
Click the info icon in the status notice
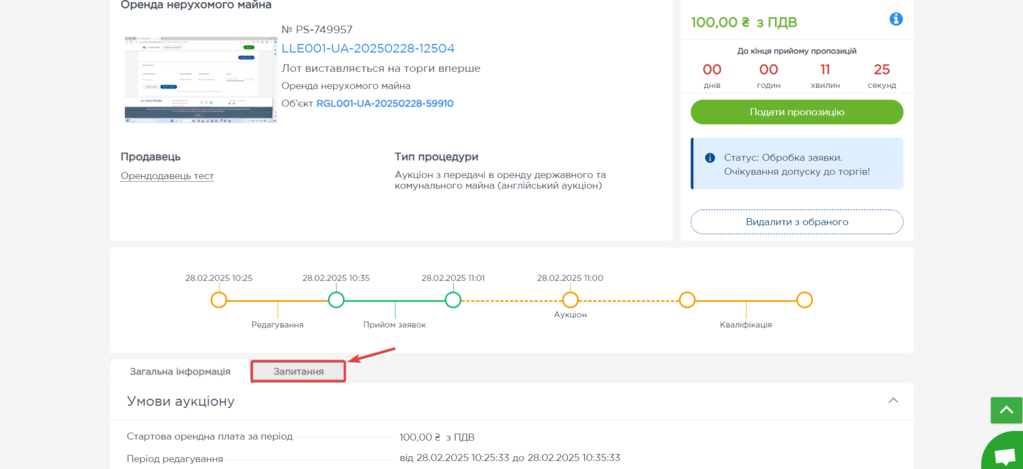[x=710, y=158]
